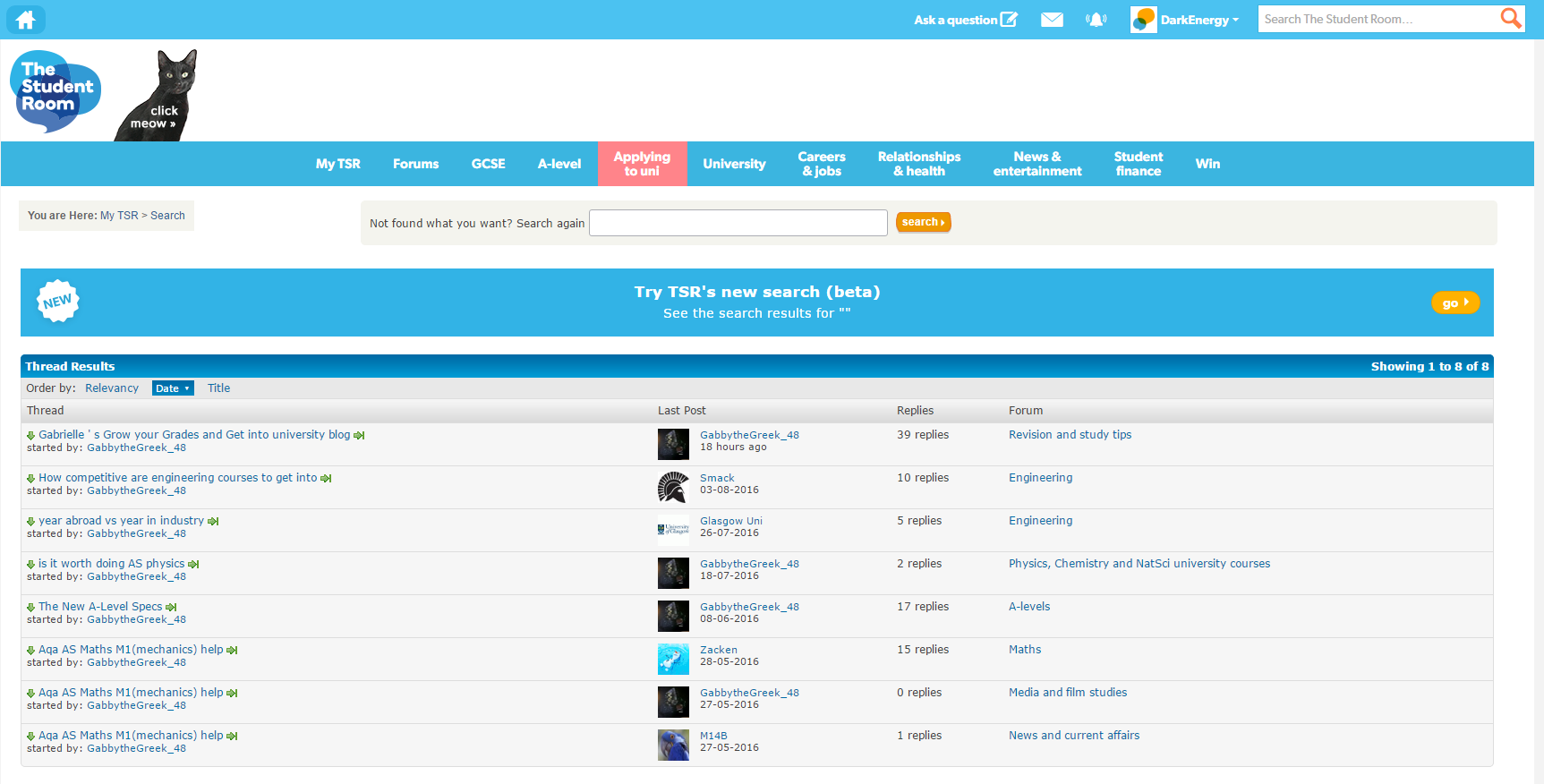Open the notifications bell icon
Screen dimensions: 1544x784
pos(1096,20)
